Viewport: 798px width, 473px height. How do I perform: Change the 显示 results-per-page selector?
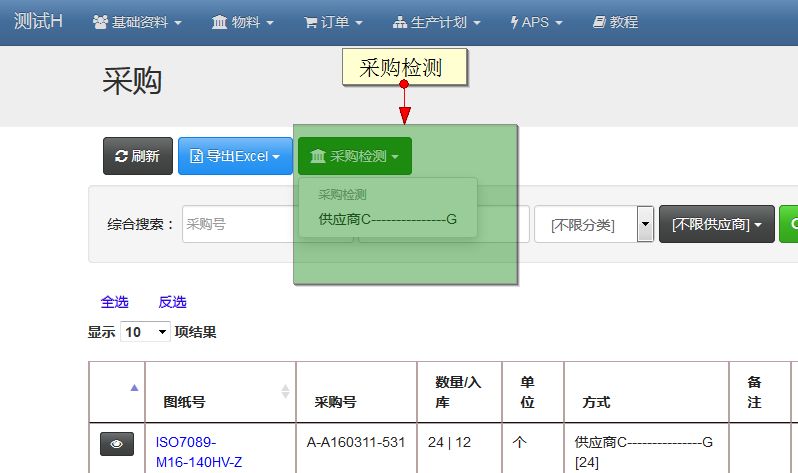pos(145,332)
